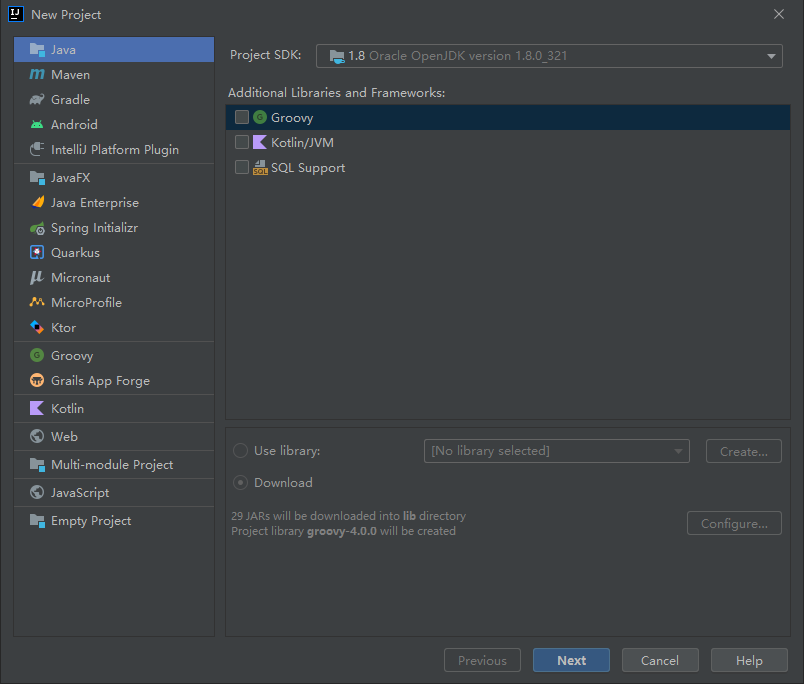Click the JavaScript globe icon

click(x=37, y=492)
